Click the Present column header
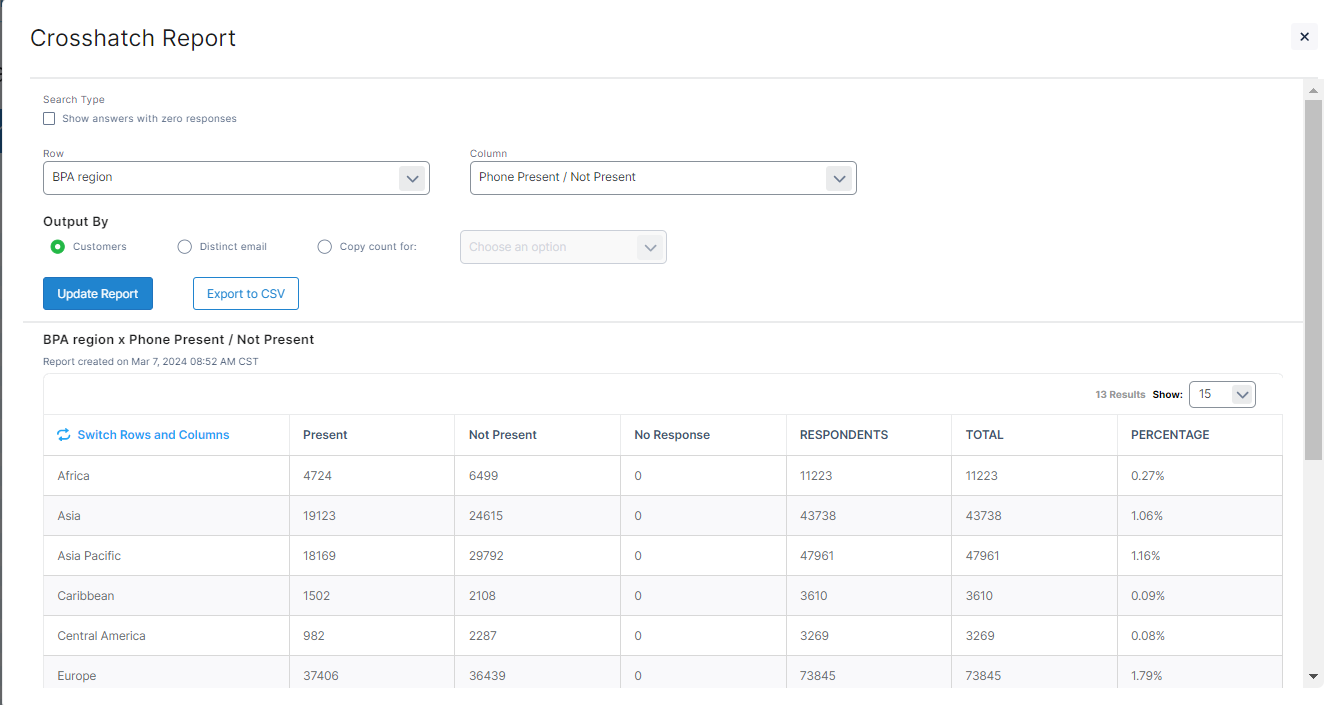 pos(325,435)
